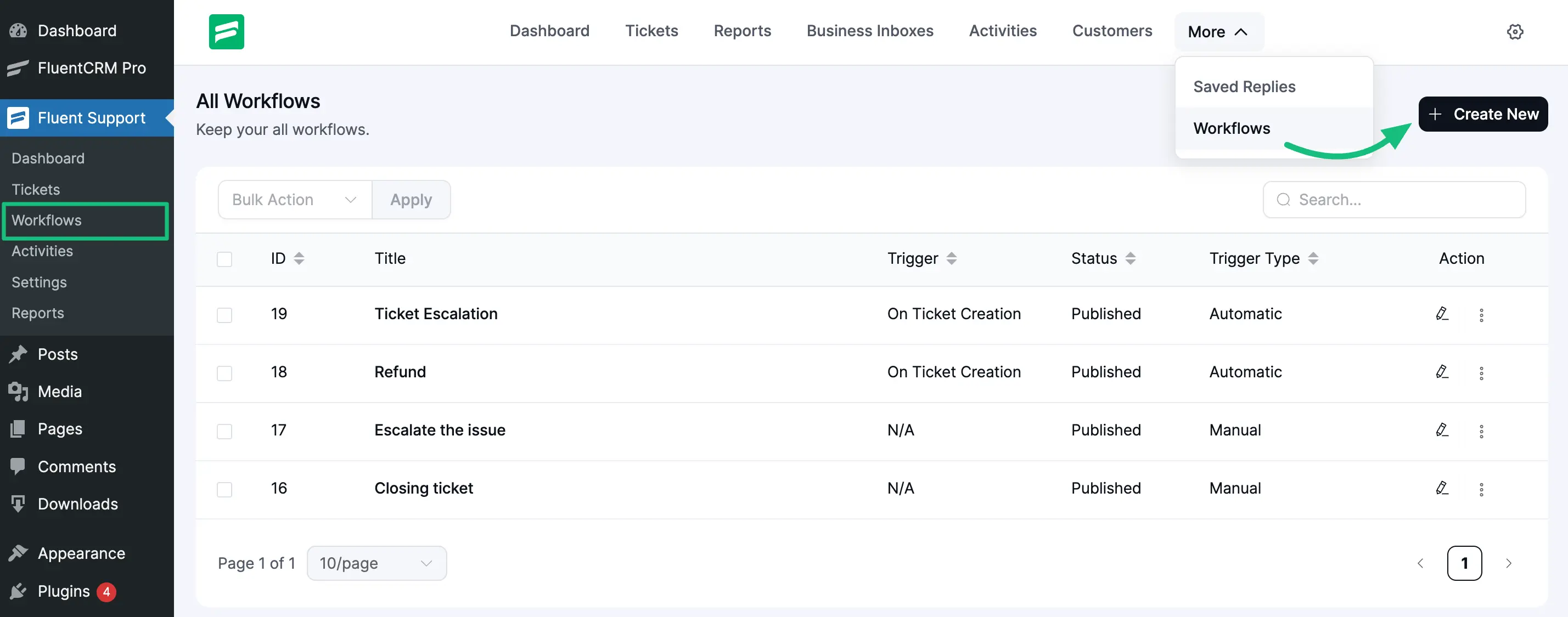The height and width of the screenshot is (617, 1568).
Task: Check the checkbox for Escalate the issue
Action: point(224,432)
